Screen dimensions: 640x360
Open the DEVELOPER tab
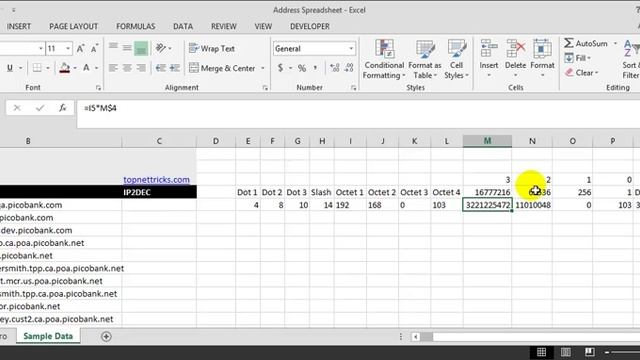coord(310,27)
